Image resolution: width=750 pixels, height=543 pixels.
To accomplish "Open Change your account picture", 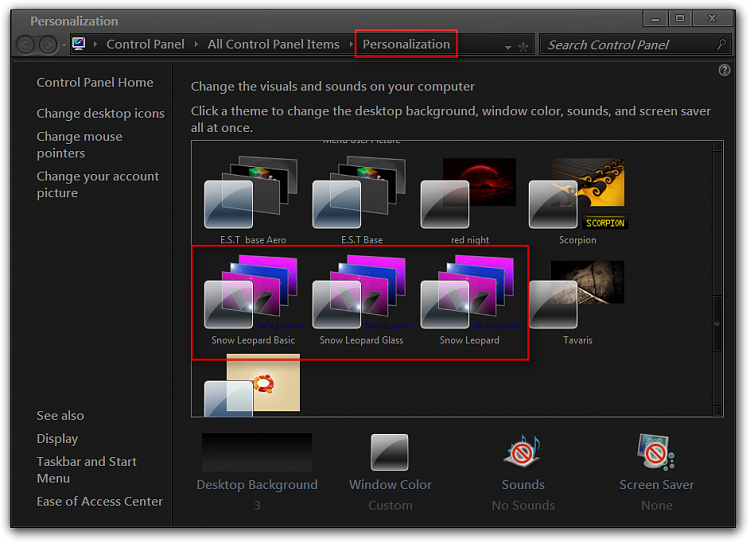I will (98, 184).
